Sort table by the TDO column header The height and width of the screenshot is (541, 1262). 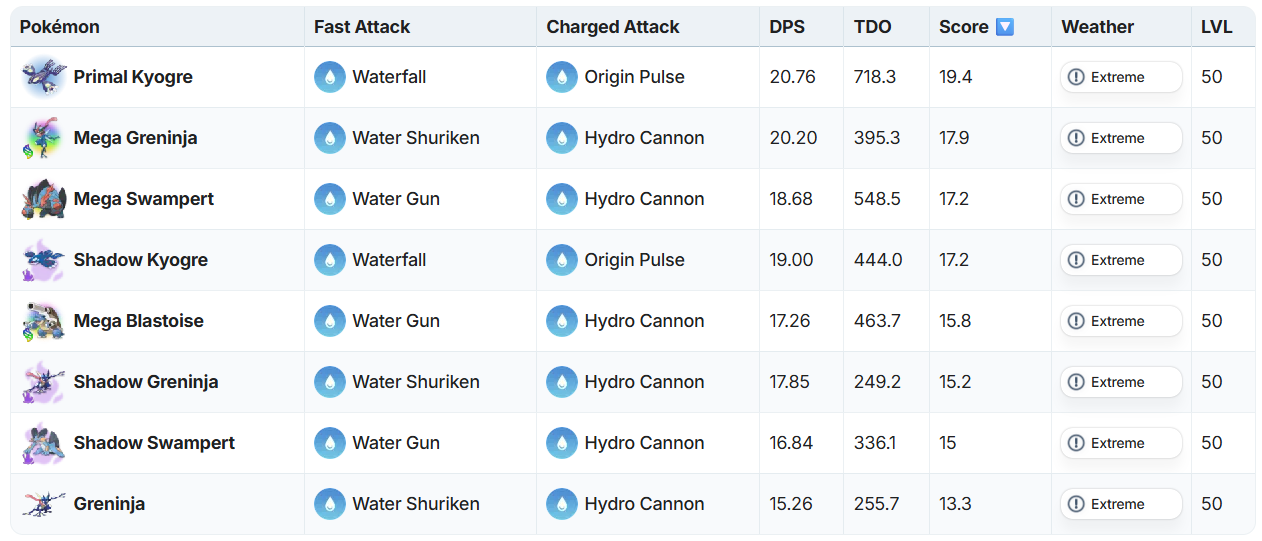click(873, 27)
